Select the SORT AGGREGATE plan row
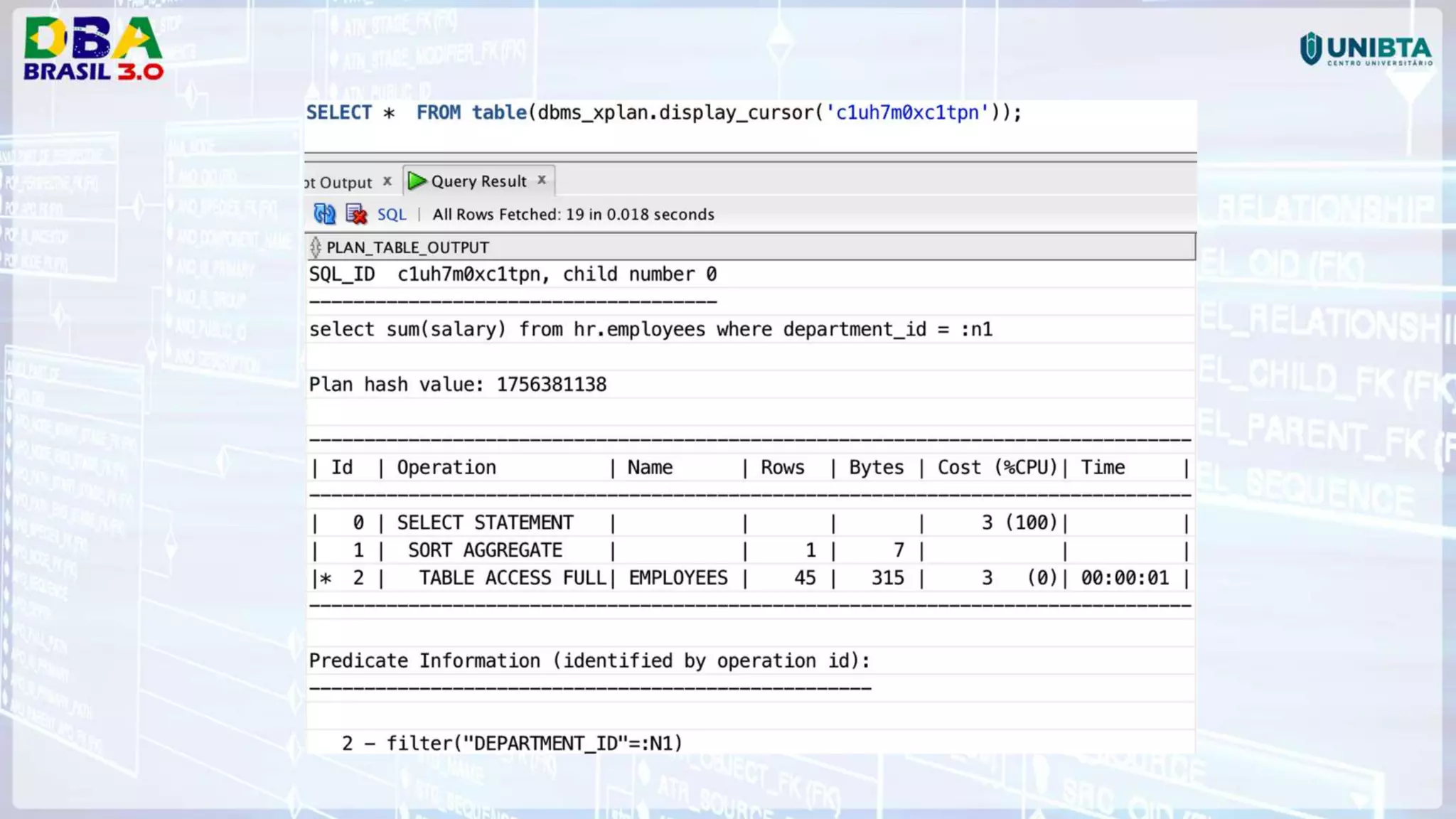This screenshot has height=819, width=1456. (750, 550)
